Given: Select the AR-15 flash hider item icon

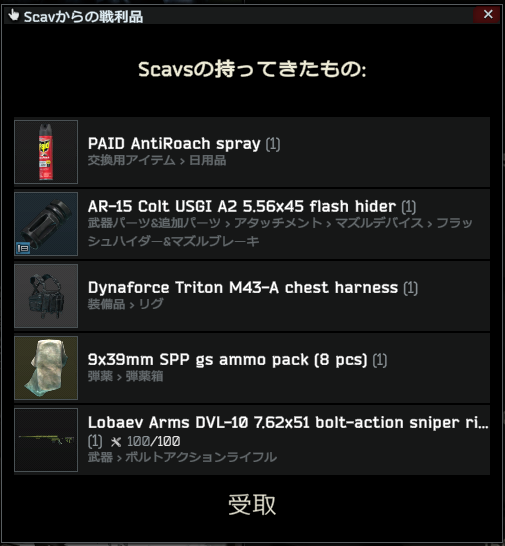Looking at the screenshot, I should (46, 224).
